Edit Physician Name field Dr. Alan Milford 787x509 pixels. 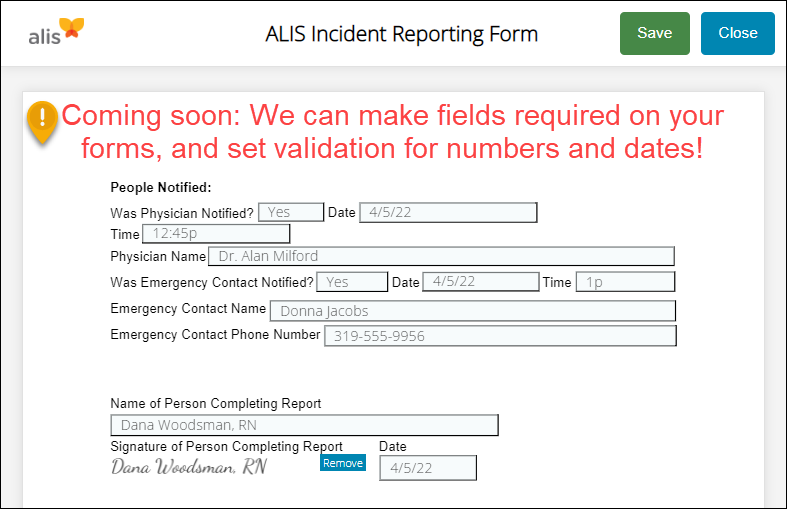(441, 256)
